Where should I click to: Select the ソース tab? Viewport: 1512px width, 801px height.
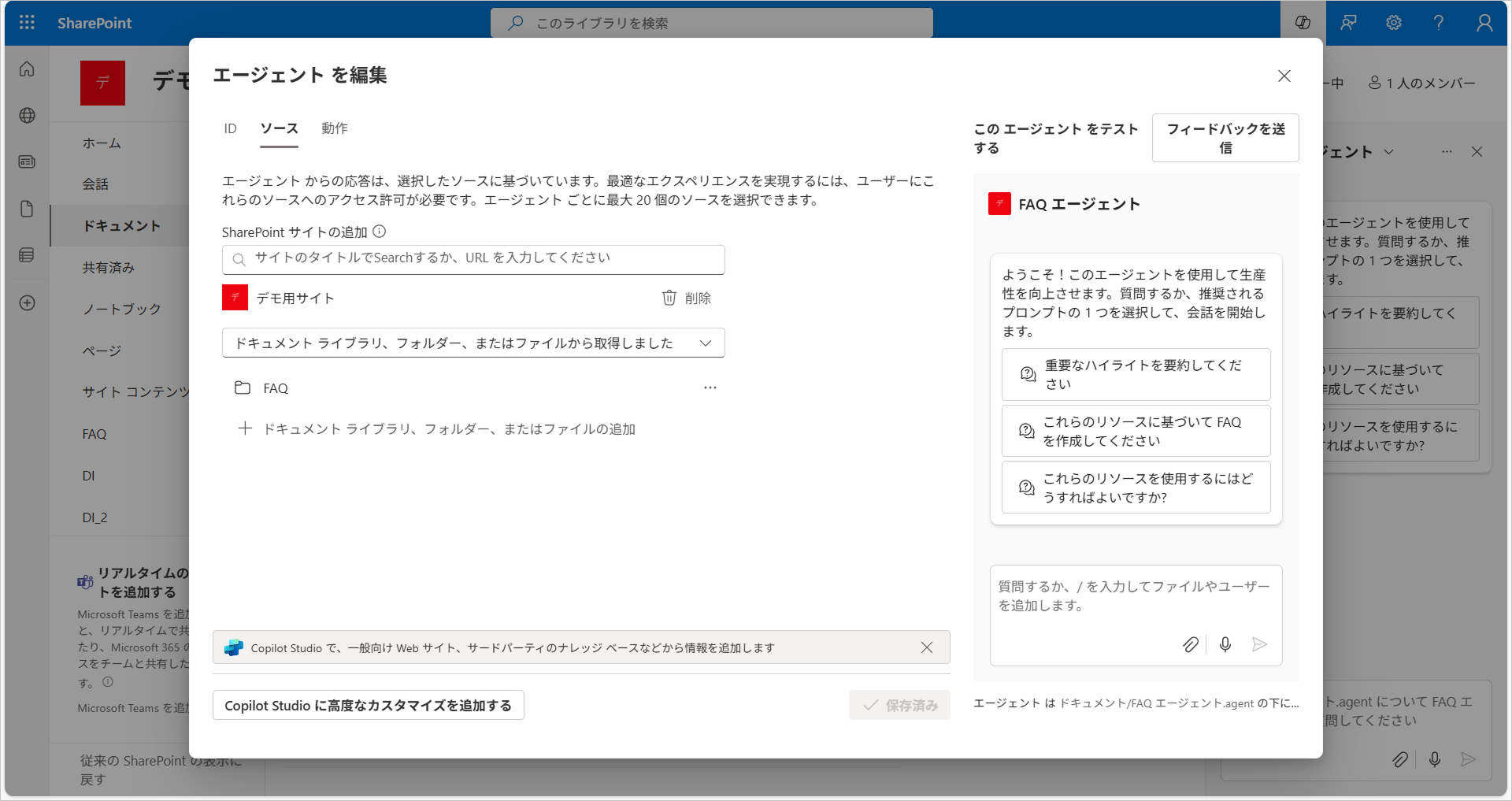(x=279, y=128)
